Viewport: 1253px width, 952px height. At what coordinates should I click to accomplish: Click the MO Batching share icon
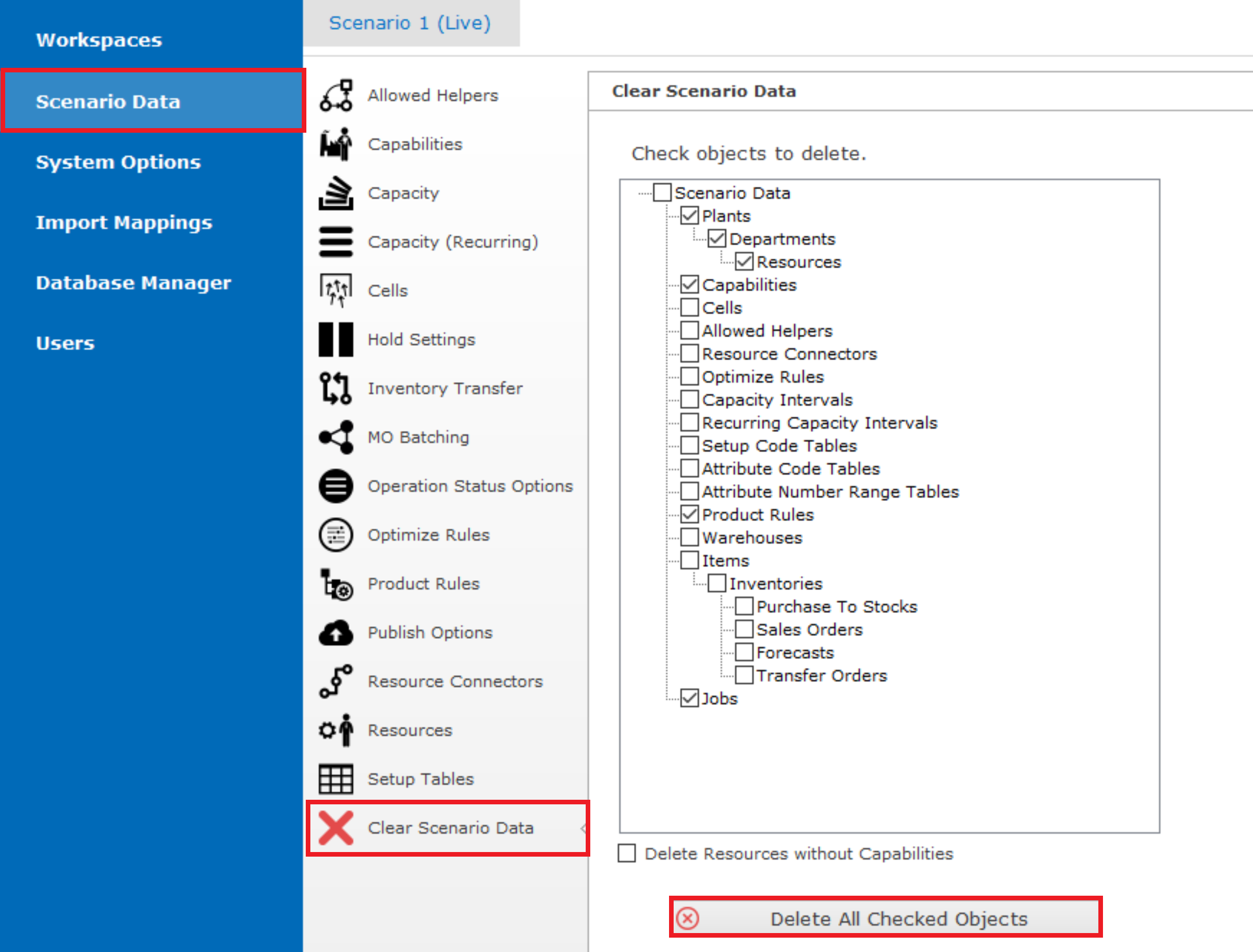click(x=336, y=437)
